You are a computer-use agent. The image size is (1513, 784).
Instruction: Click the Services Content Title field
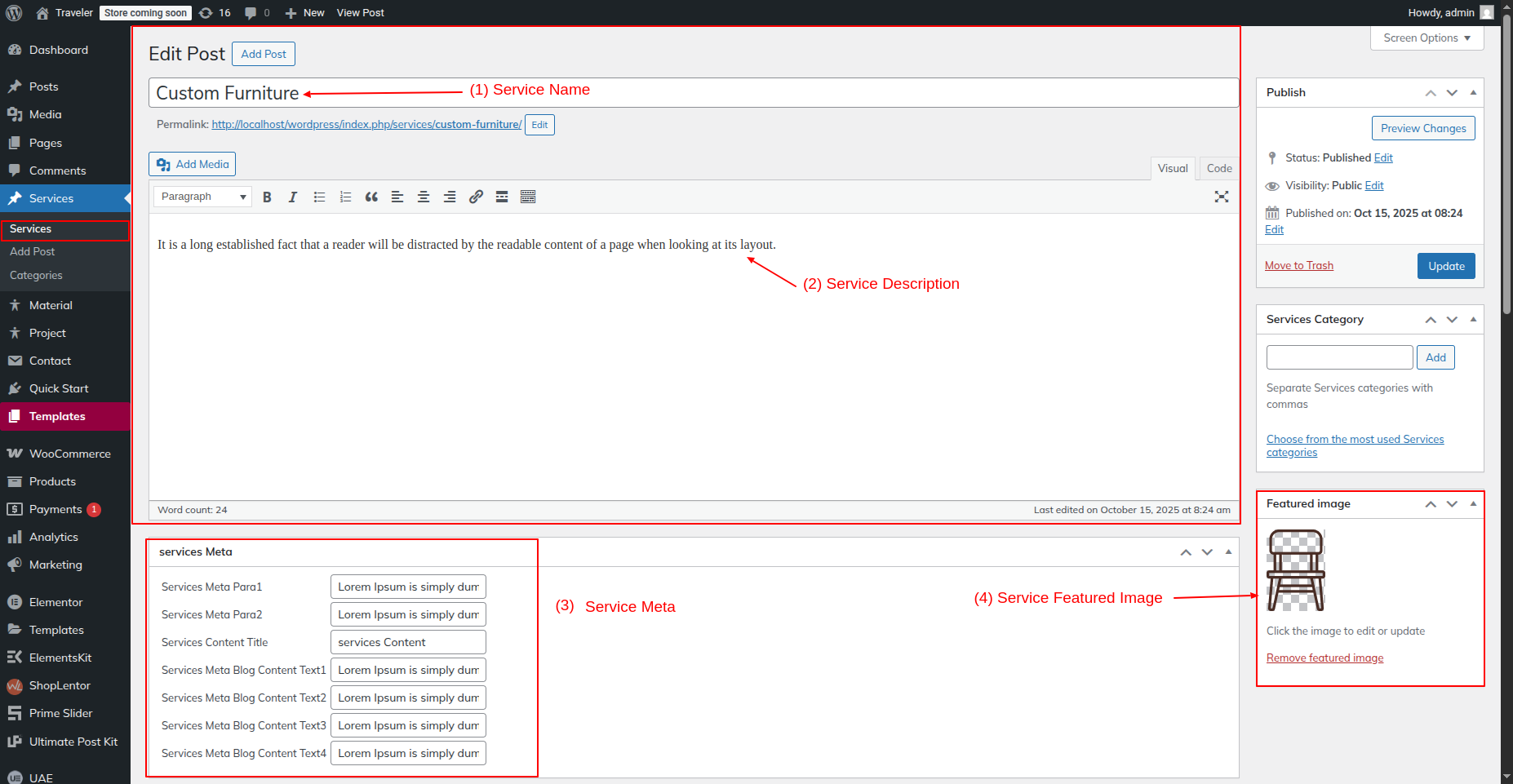pyautogui.click(x=408, y=642)
